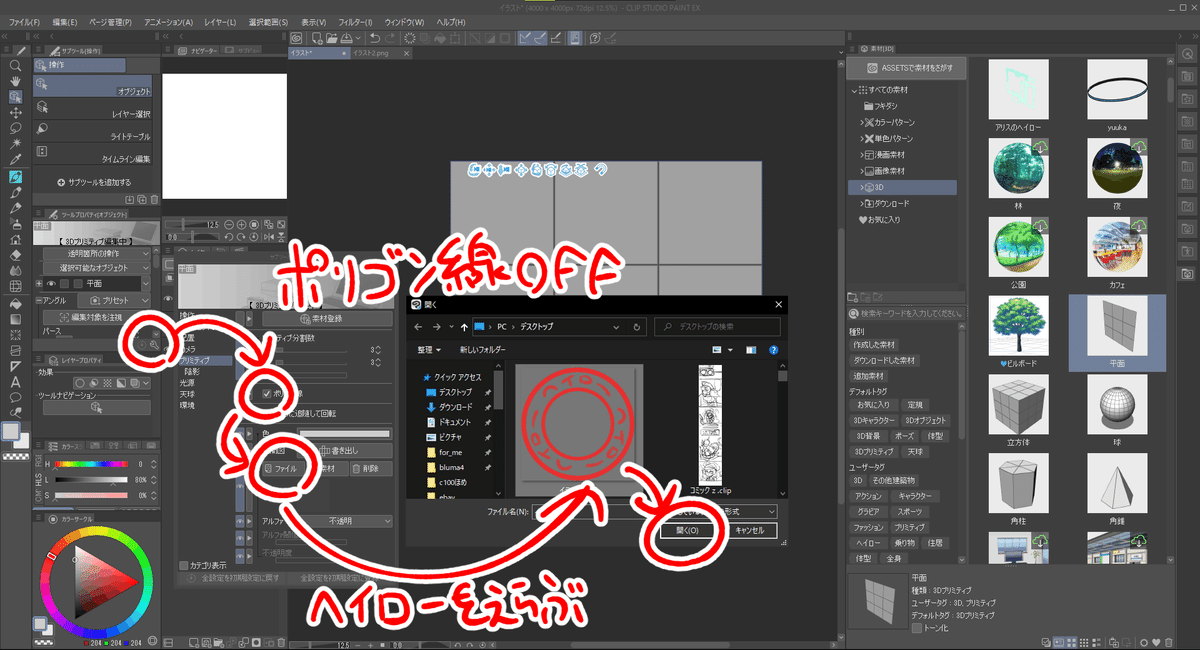
Task: Go back in the file dialog
Action: [x=418, y=327]
